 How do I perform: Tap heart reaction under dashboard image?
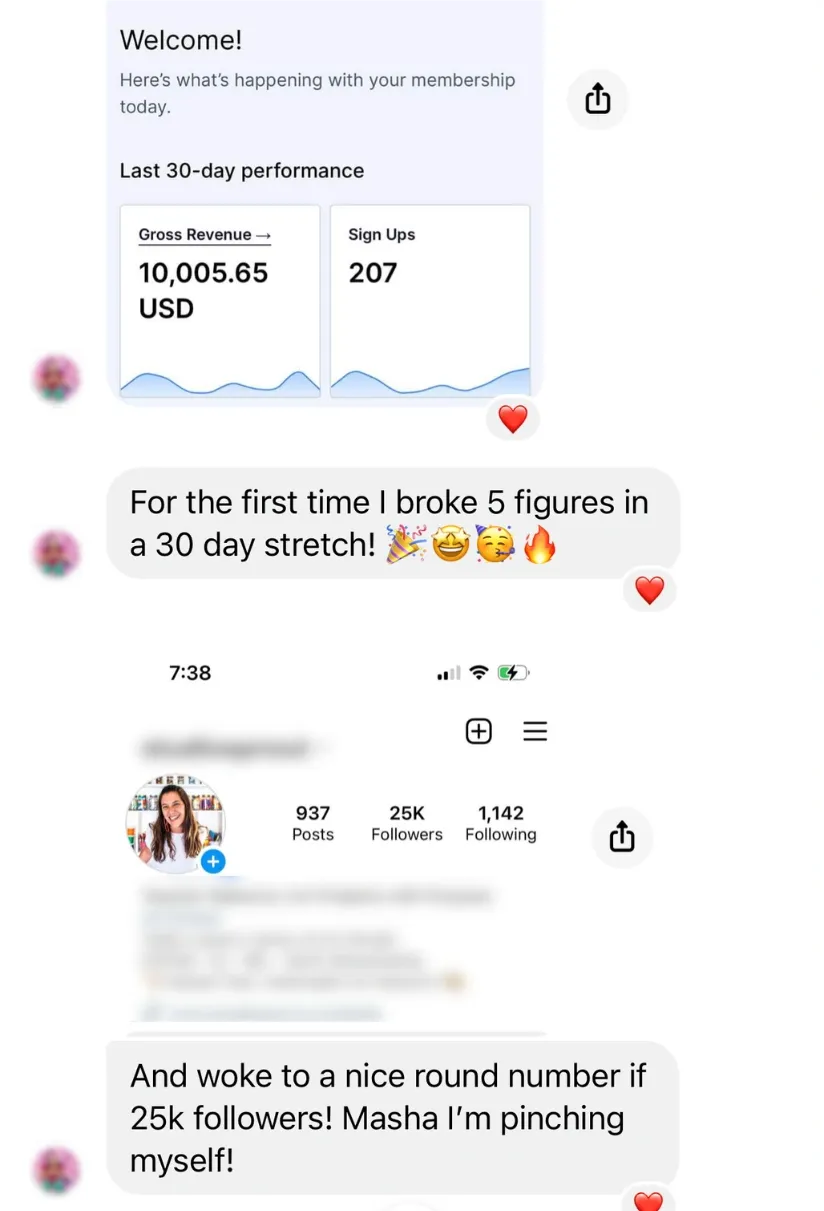(x=513, y=419)
